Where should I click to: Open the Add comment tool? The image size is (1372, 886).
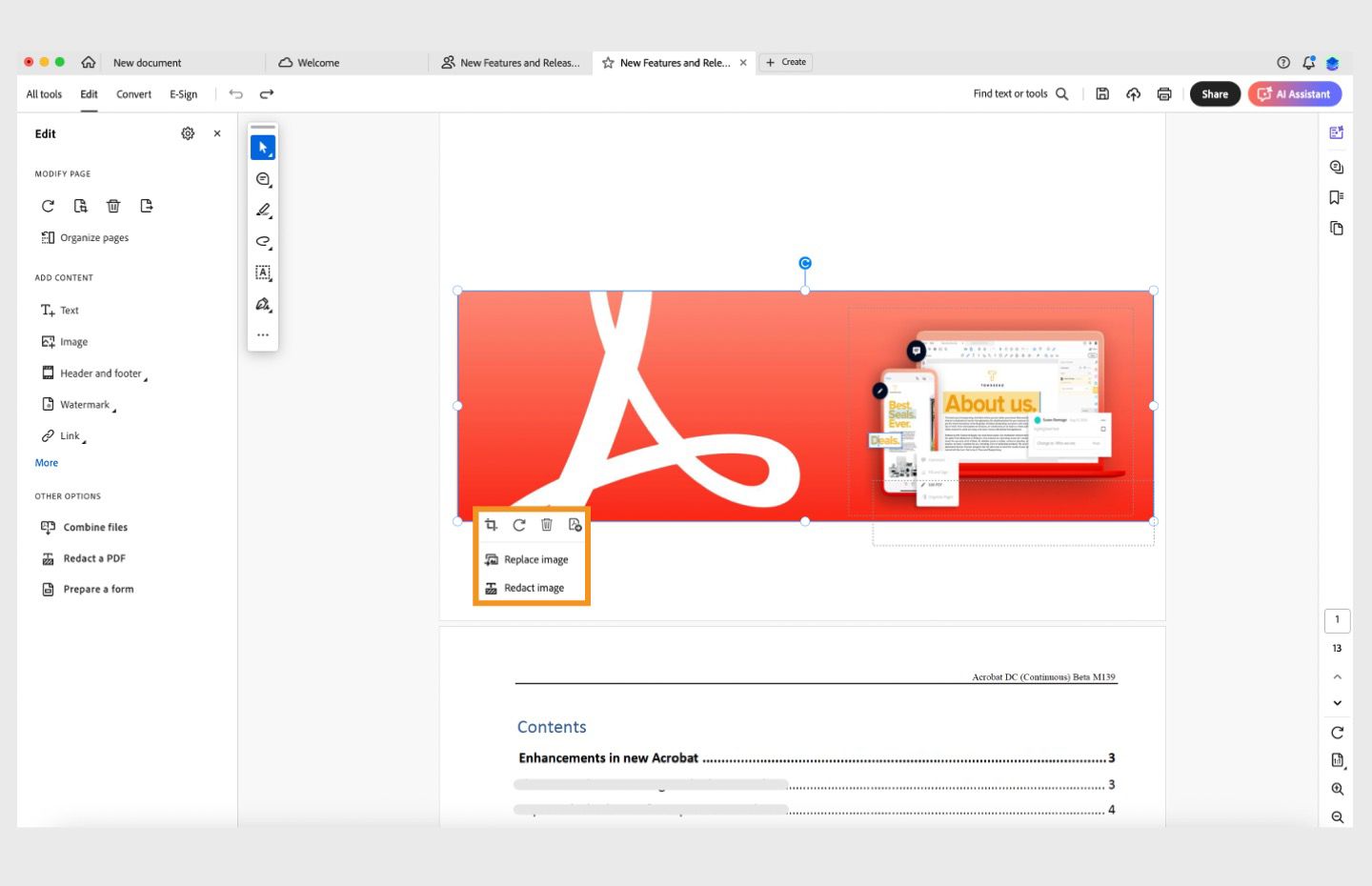[263, 179]
